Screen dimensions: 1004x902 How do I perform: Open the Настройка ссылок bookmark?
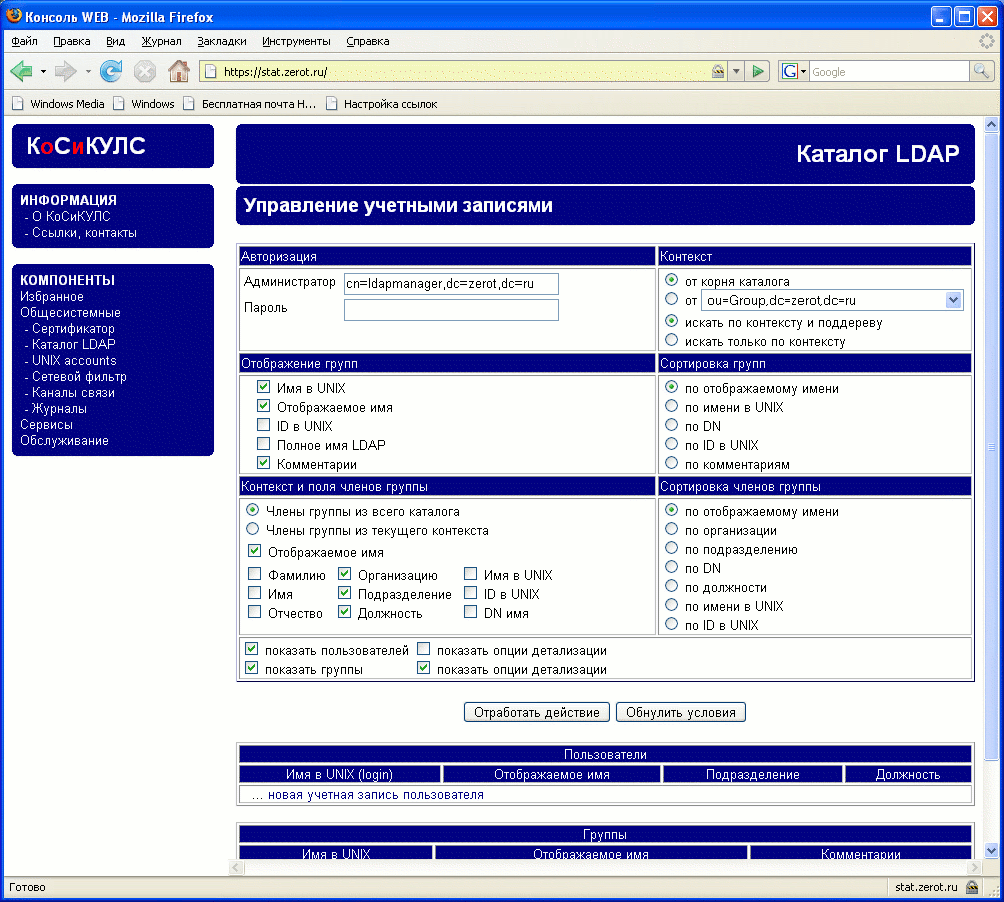point(382,104)
